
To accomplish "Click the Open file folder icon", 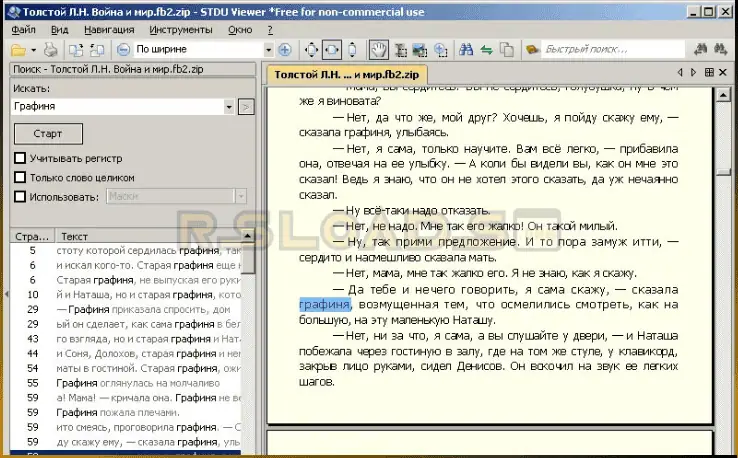I will point(18,50).
